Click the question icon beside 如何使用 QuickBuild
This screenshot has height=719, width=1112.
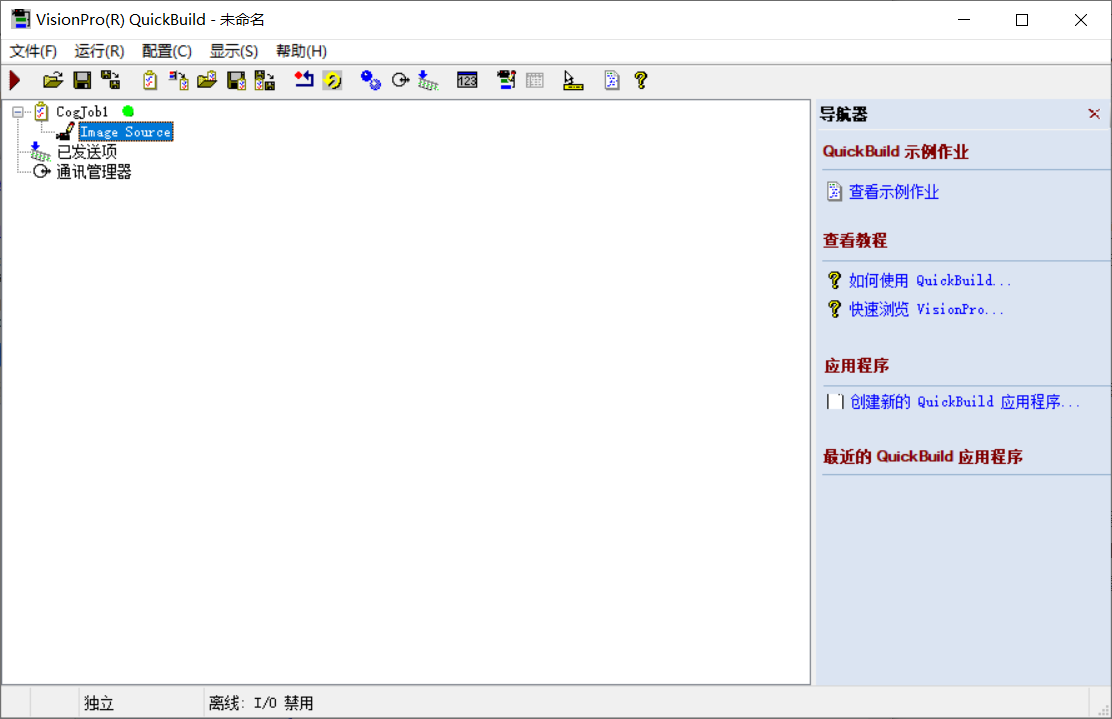pyautogui.click(x=835, y=280)
